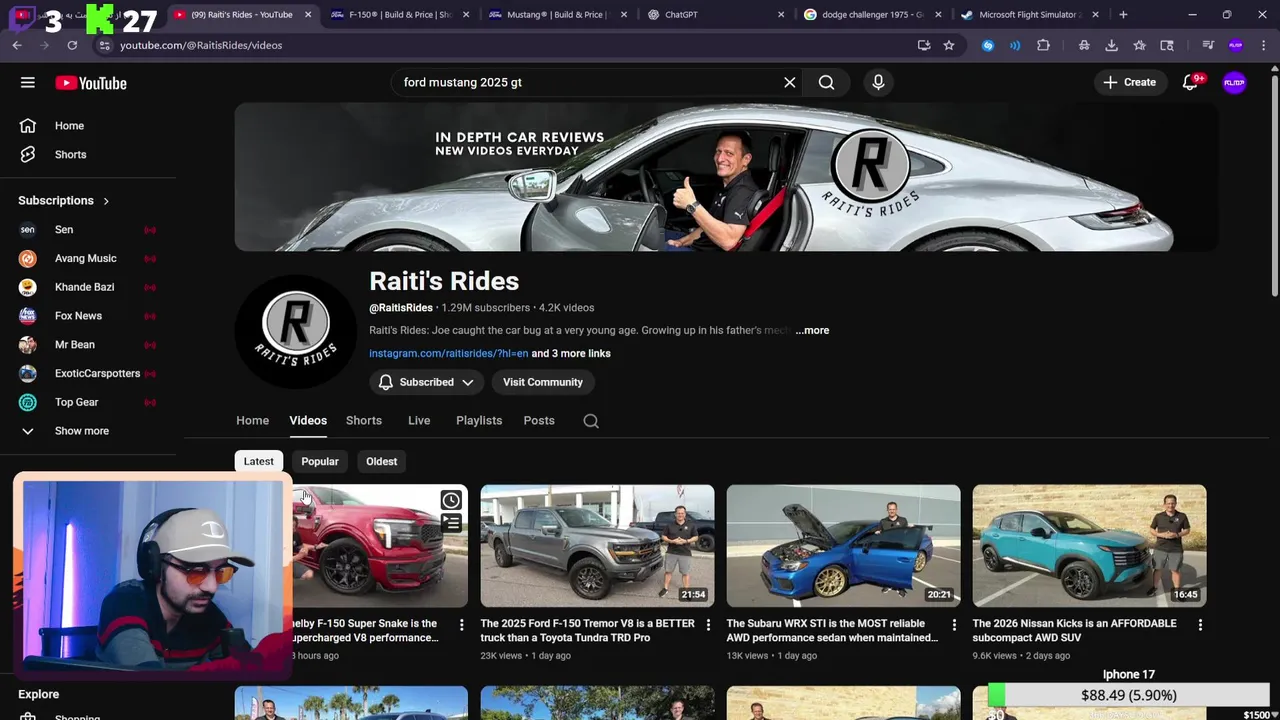This screenshot has height=720, width=1280.
Task: Select the Oldest filter chip
Action: click(381, 461)
